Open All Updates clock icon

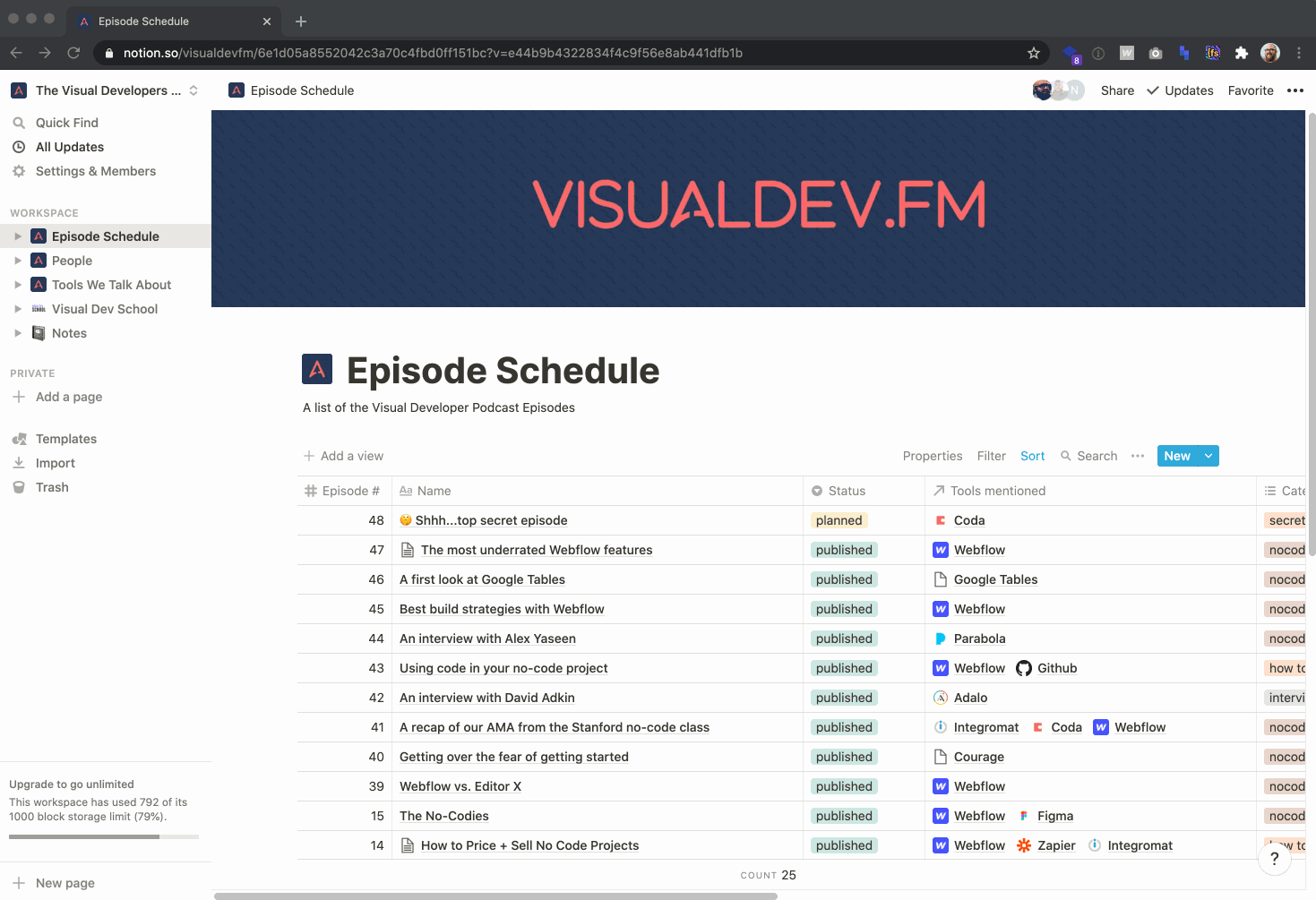(x=19, y=147)
